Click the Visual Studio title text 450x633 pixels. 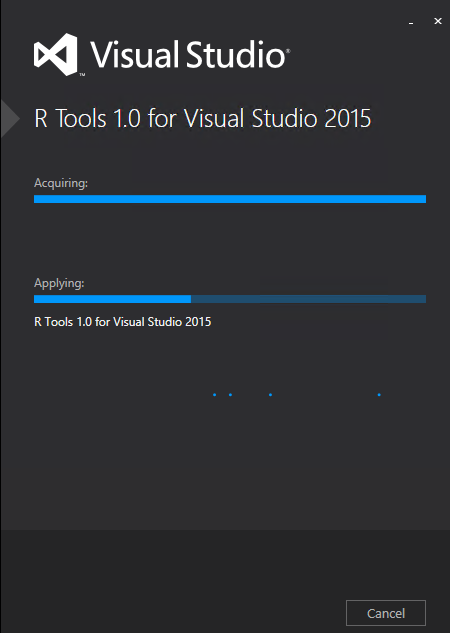pos(190,54)
